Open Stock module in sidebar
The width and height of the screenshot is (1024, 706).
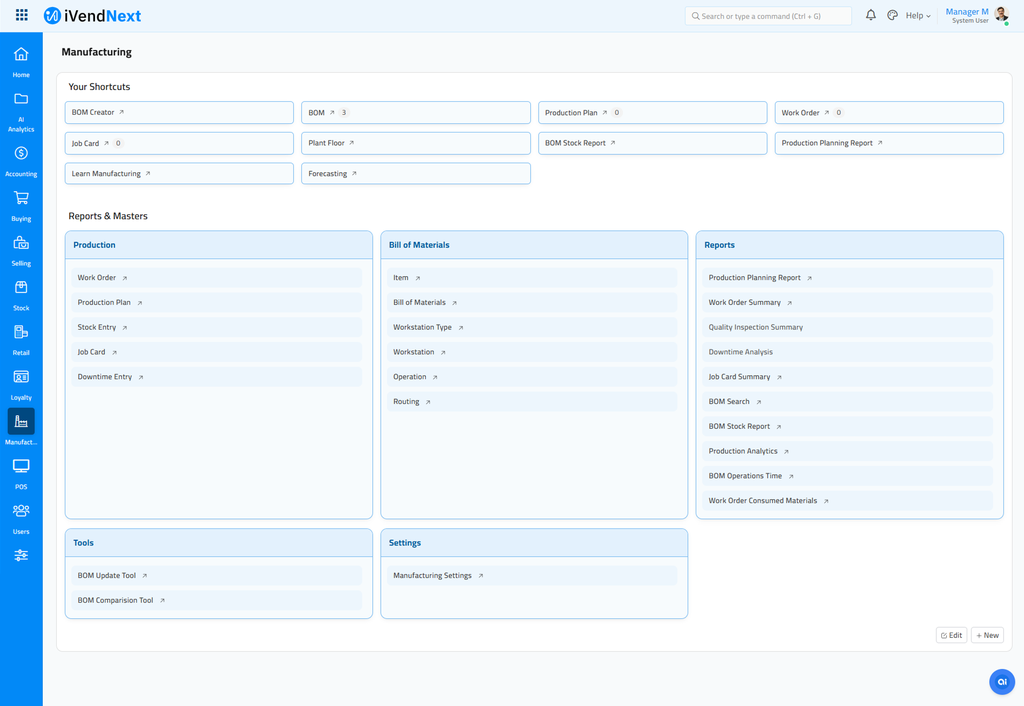[21, 295]
